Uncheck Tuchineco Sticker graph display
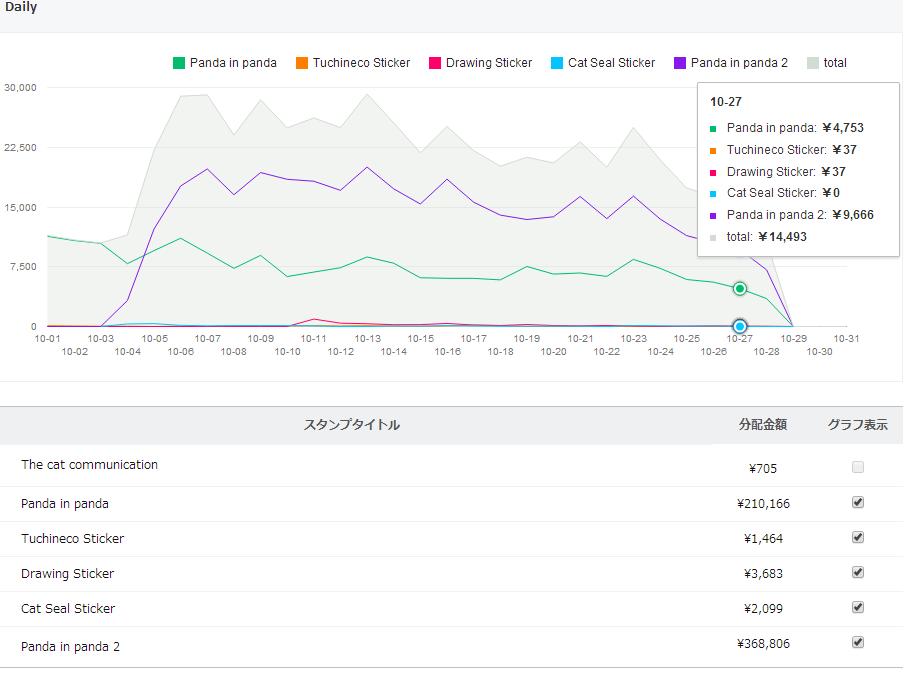The image size is (911, 675). coord(858,537)
